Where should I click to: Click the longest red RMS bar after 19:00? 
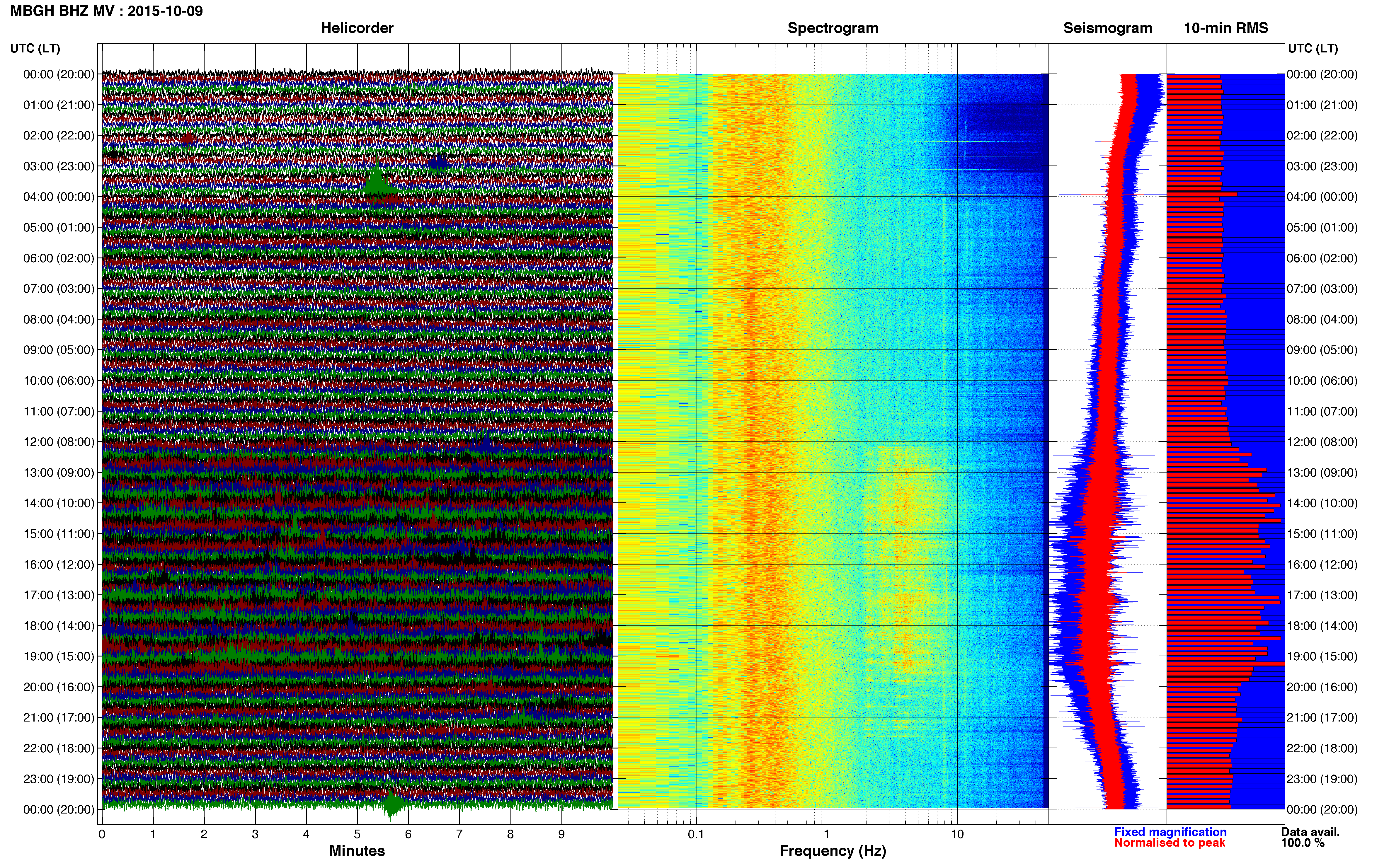pyautogui.click(x=1225, y=664)
